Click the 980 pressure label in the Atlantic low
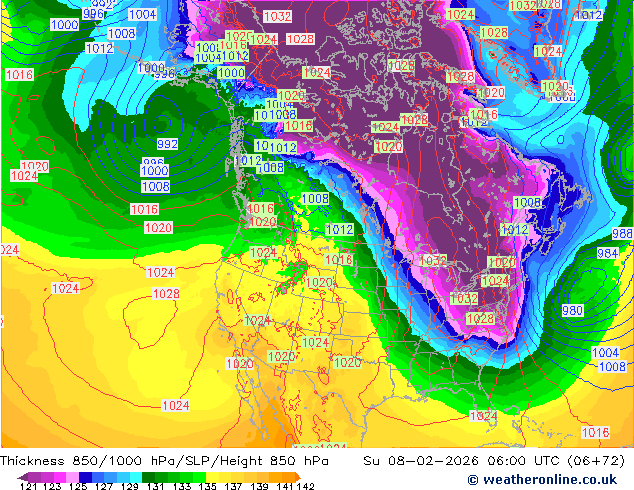The image size is (634, 490). [x=573, y=310]
